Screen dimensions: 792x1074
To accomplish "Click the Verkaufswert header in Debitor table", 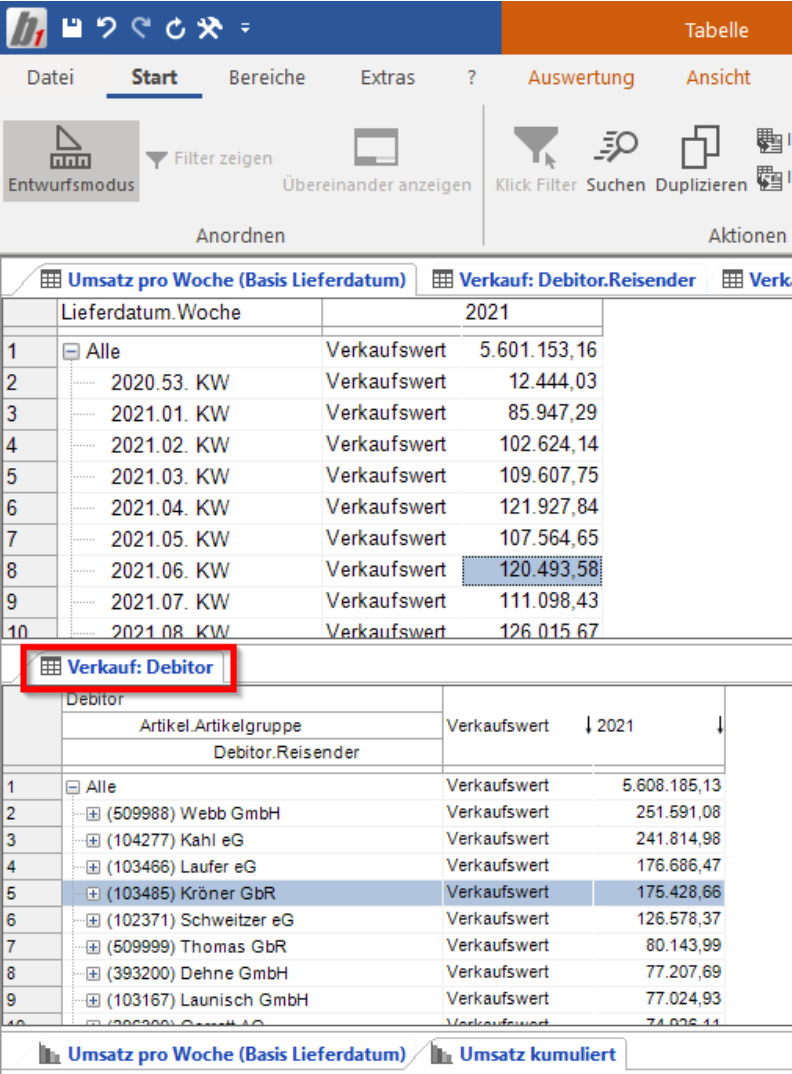I will click(498, 725).
